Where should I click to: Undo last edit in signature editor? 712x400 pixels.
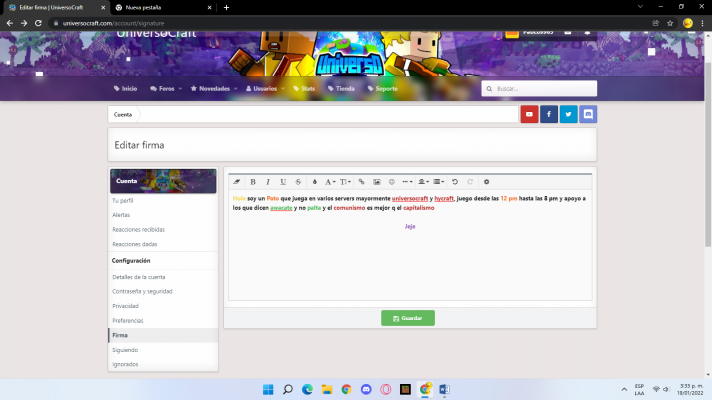(455, 182)
